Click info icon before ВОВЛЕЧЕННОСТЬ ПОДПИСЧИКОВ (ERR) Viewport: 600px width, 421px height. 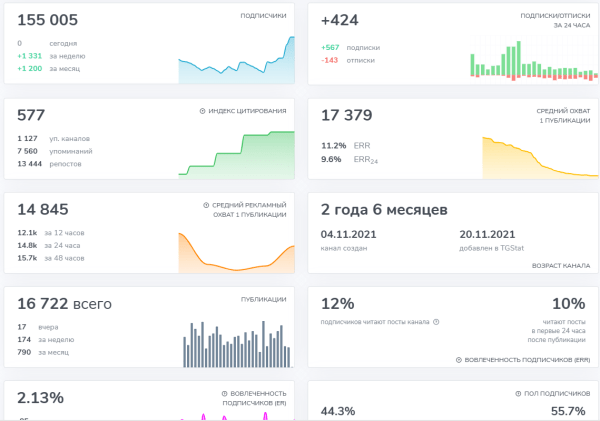click(x=457, y=359)
